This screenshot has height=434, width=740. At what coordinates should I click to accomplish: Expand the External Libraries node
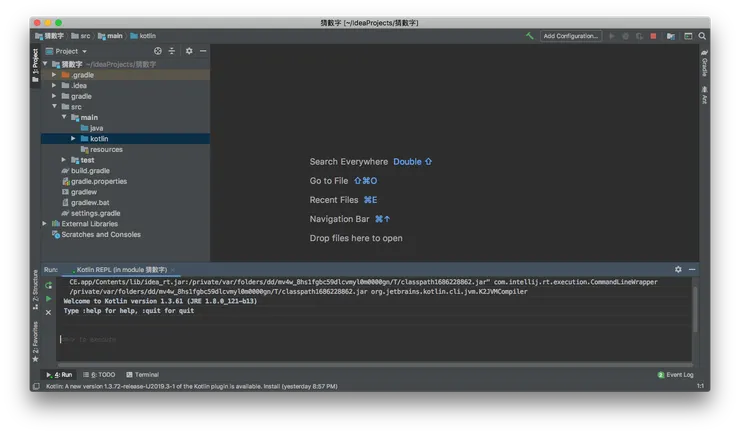click(x=46, y=223)
